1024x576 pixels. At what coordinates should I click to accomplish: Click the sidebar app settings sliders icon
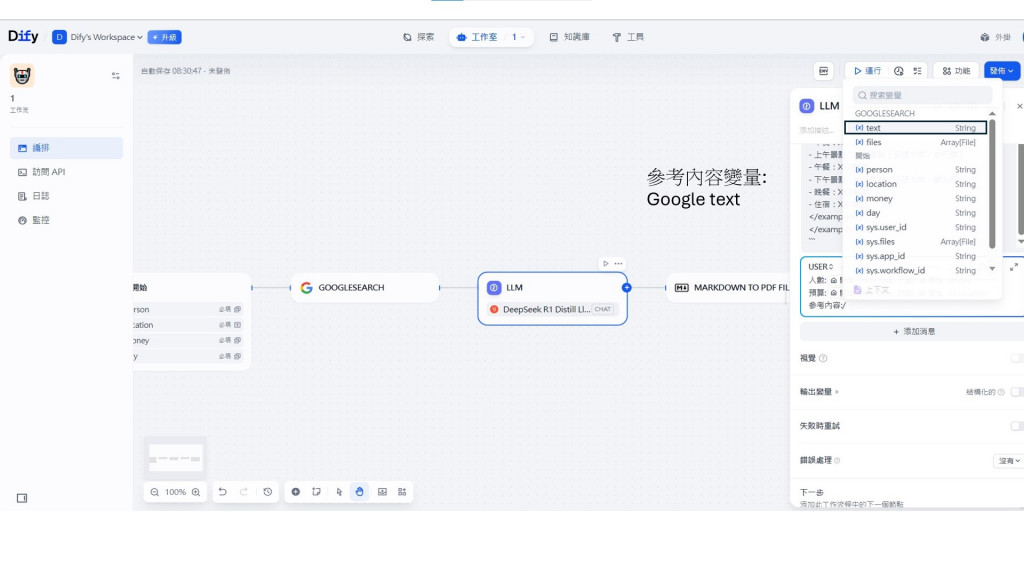[116, 76]
